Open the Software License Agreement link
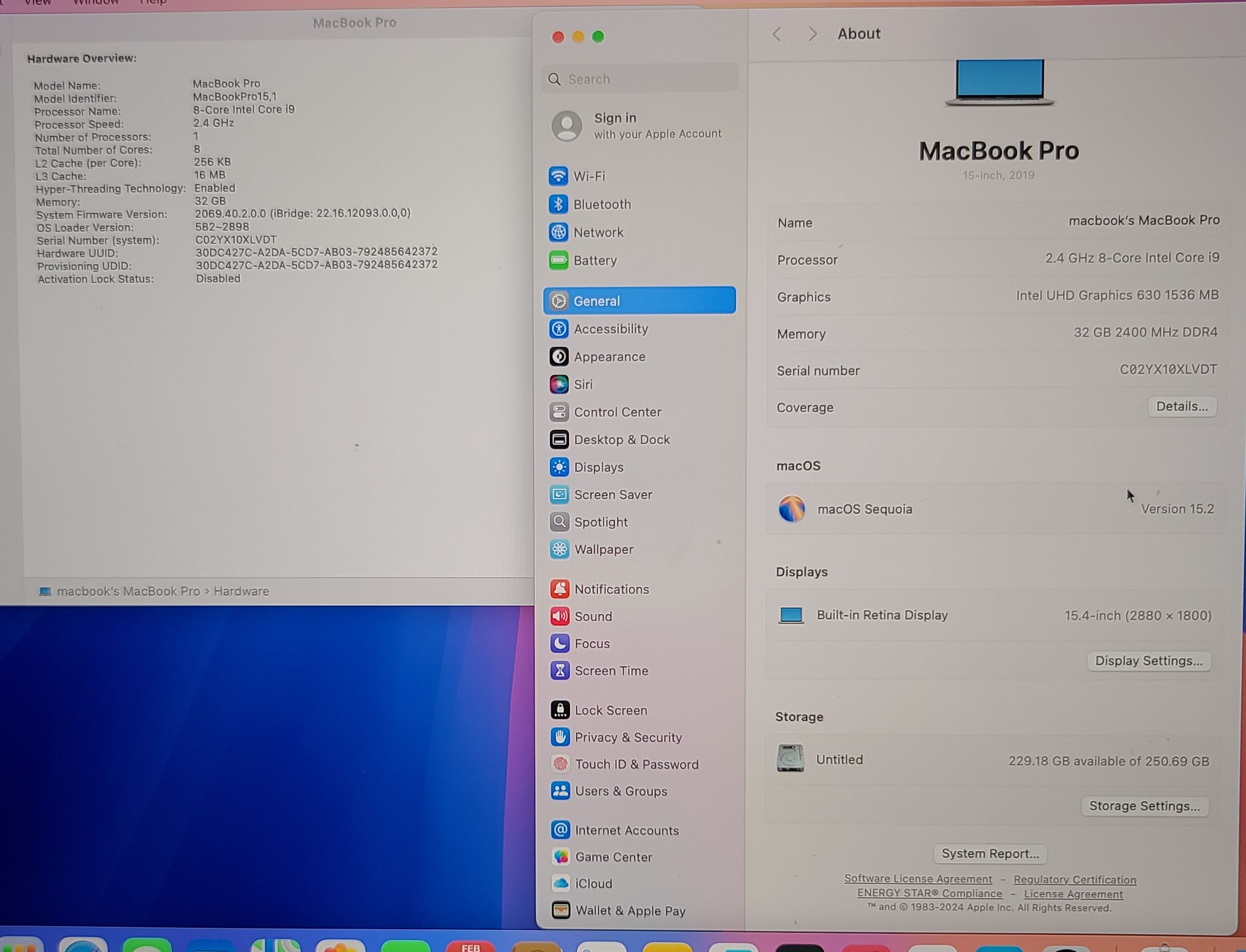 [x=917, y=879]
